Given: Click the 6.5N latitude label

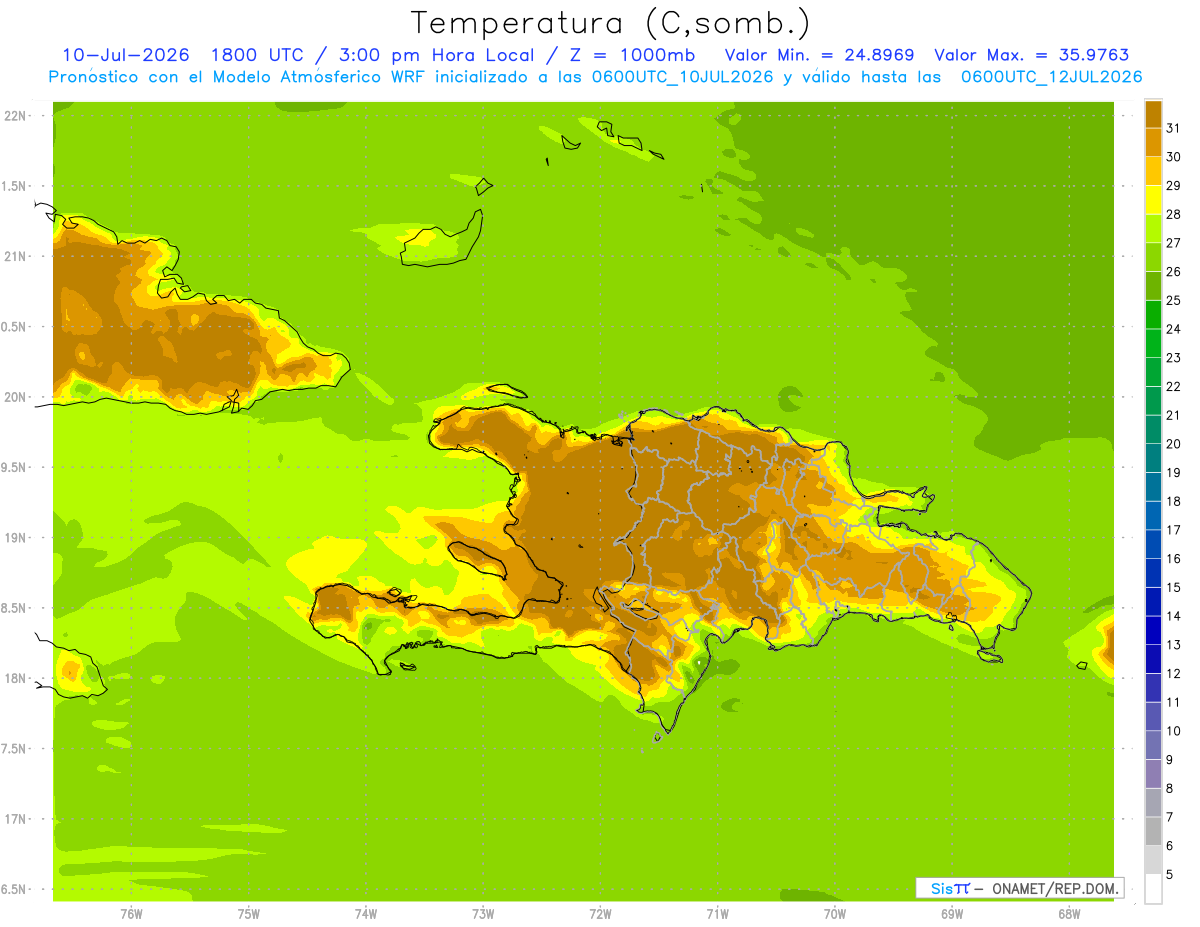Looking at the screenshot, I should coord(15,889).
